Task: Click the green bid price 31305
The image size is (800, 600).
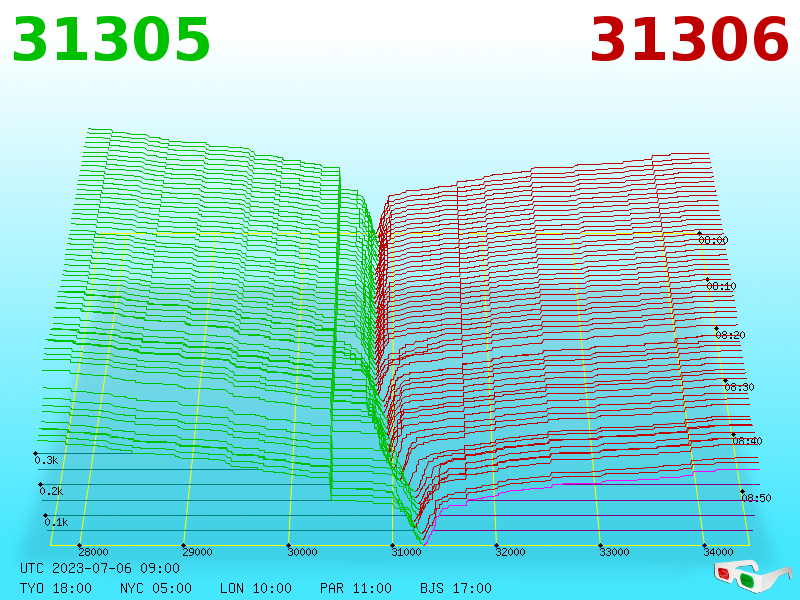Action: 111,39
